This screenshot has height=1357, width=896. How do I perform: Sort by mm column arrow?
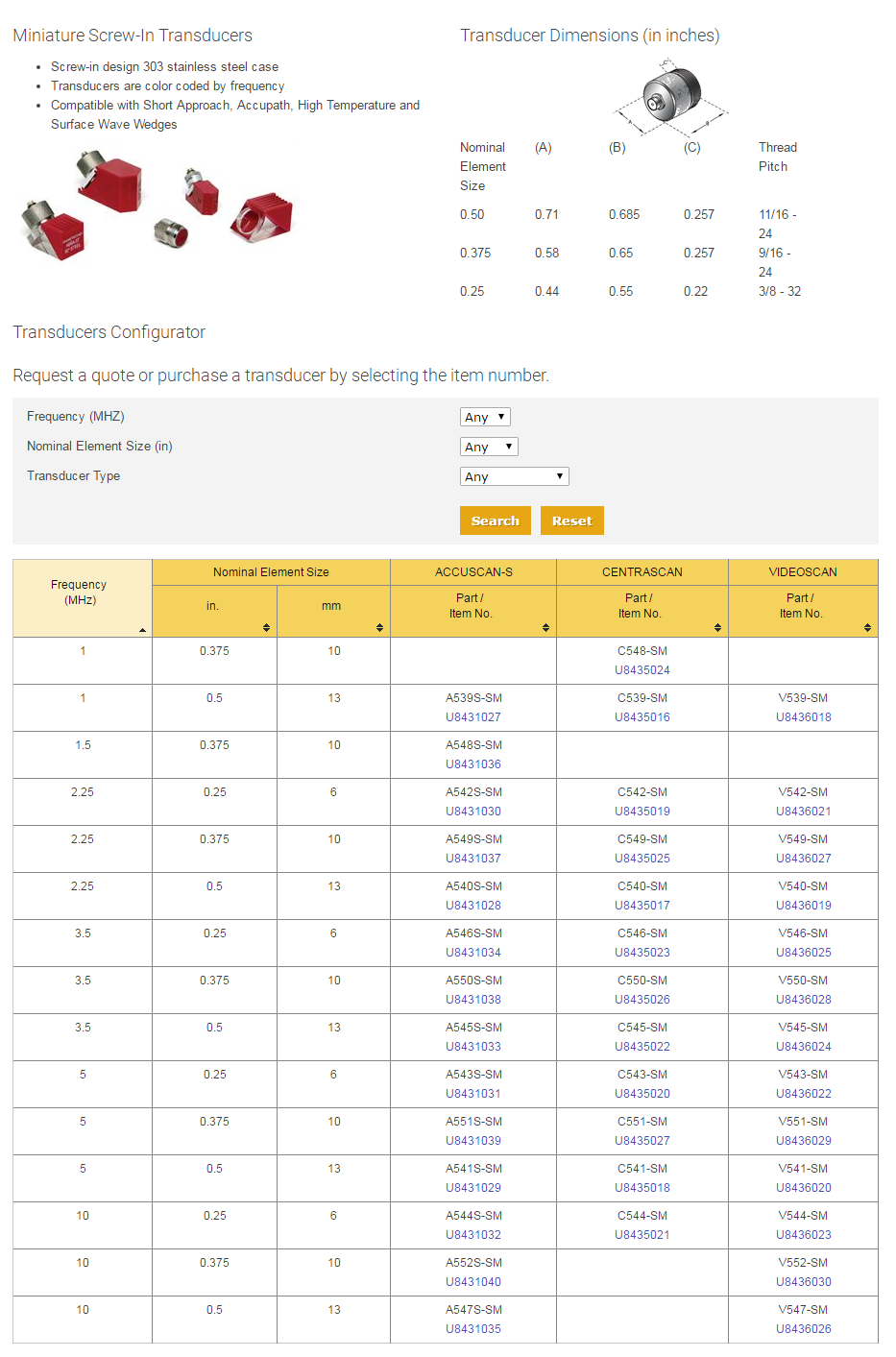click(379, 627)
